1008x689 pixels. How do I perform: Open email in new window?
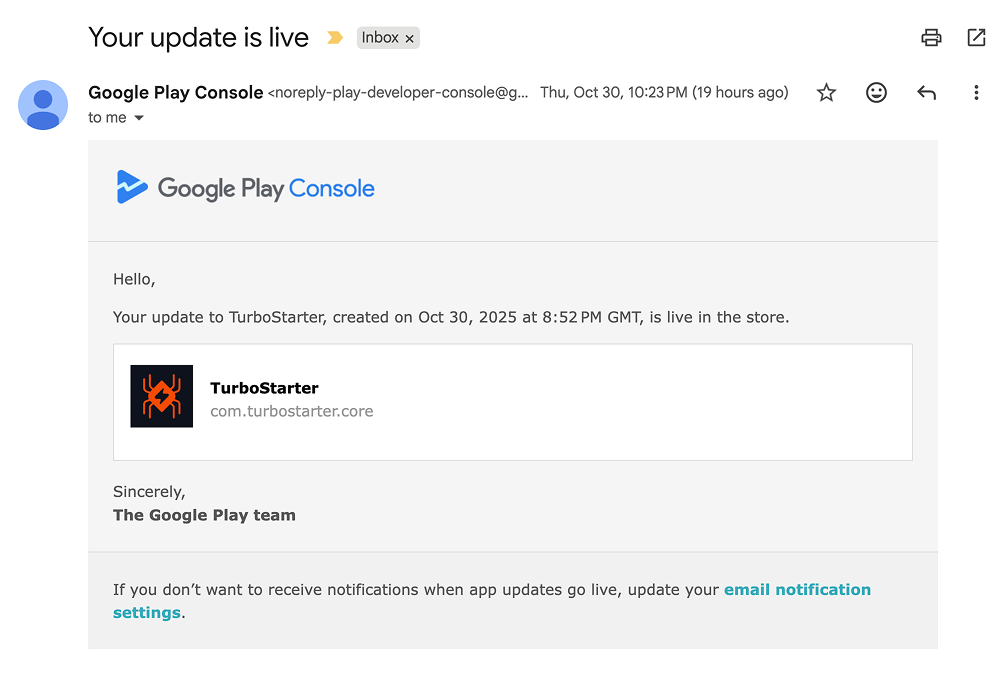pyautogui.click(x=975, y=37)
